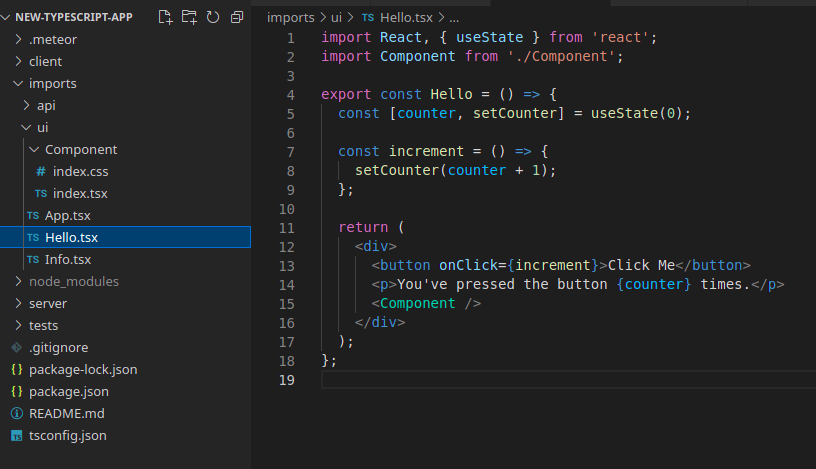
Task: Click the closing '</div>' tag on line 16
Action: [380, 322]
